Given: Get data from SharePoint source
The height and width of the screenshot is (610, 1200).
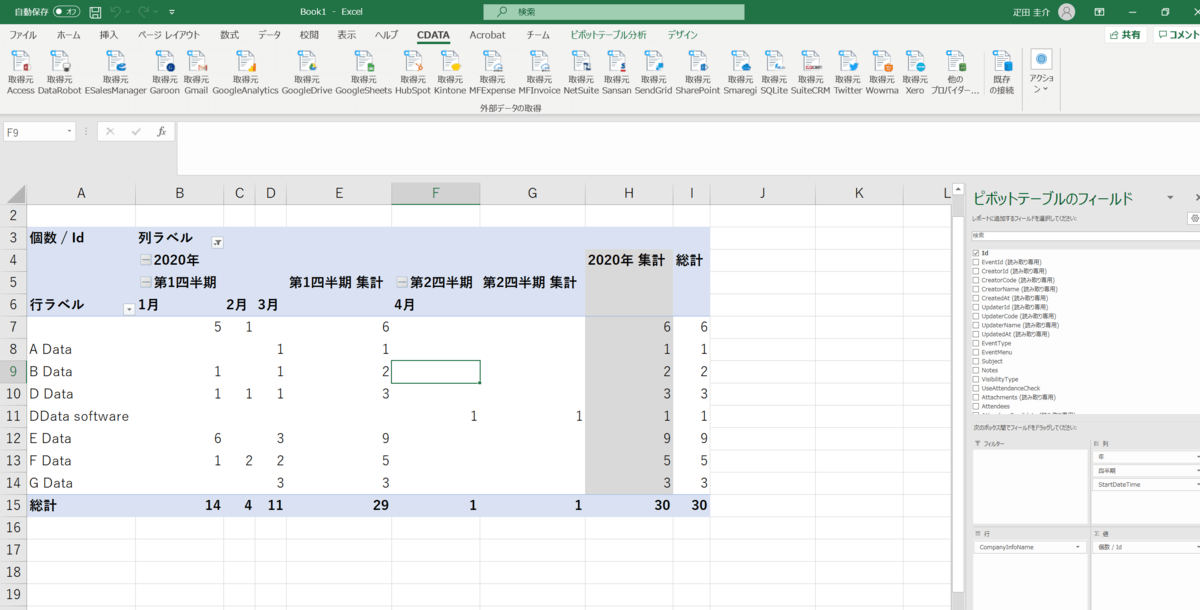Looking at the screenshot, I should point(698,73).
